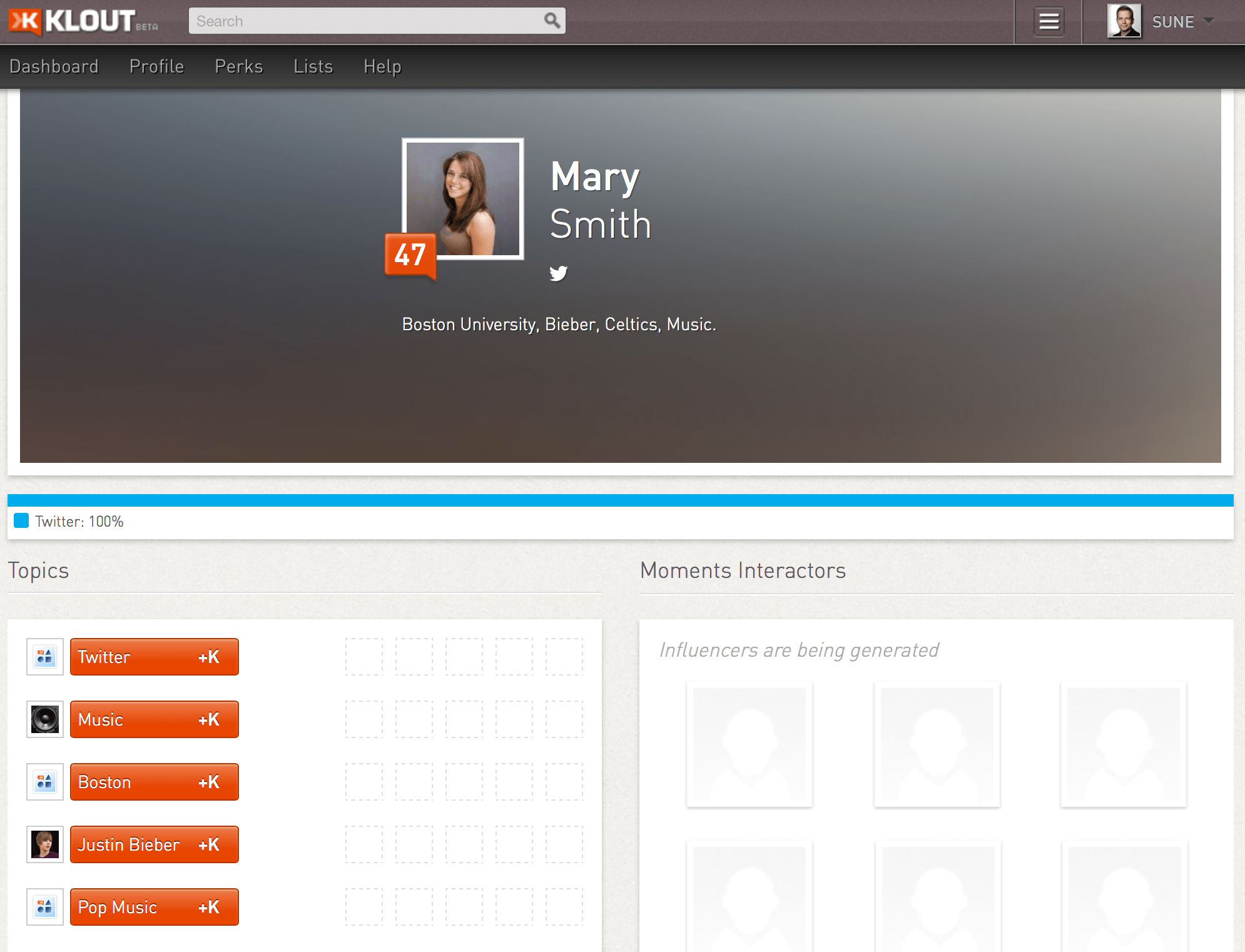
Task: Click the Klout icon next to Pop Music
Action: [44, 906]
